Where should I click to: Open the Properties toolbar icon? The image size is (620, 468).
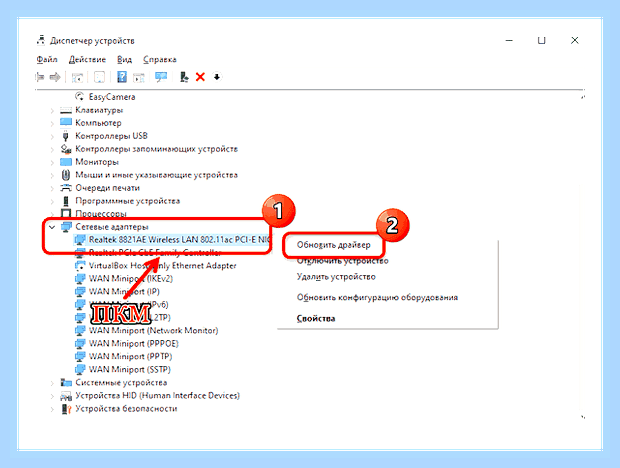click(x=99, y=77)
